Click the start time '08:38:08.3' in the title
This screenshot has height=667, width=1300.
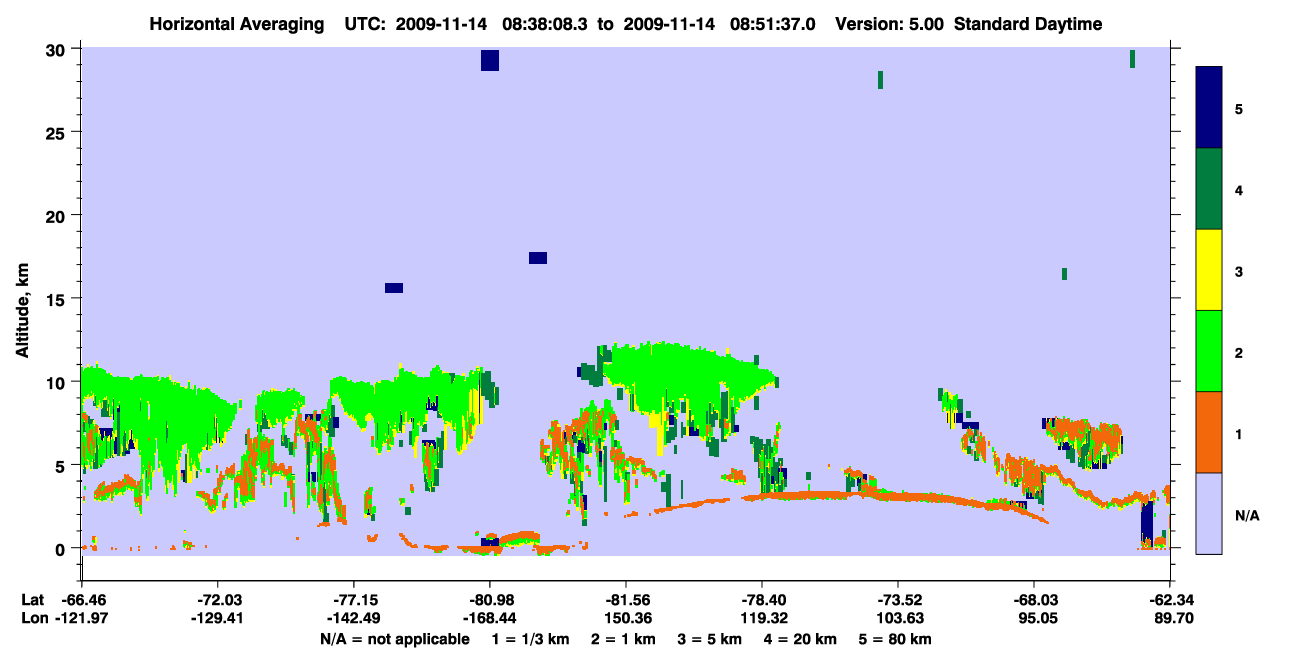pos(547,24)
